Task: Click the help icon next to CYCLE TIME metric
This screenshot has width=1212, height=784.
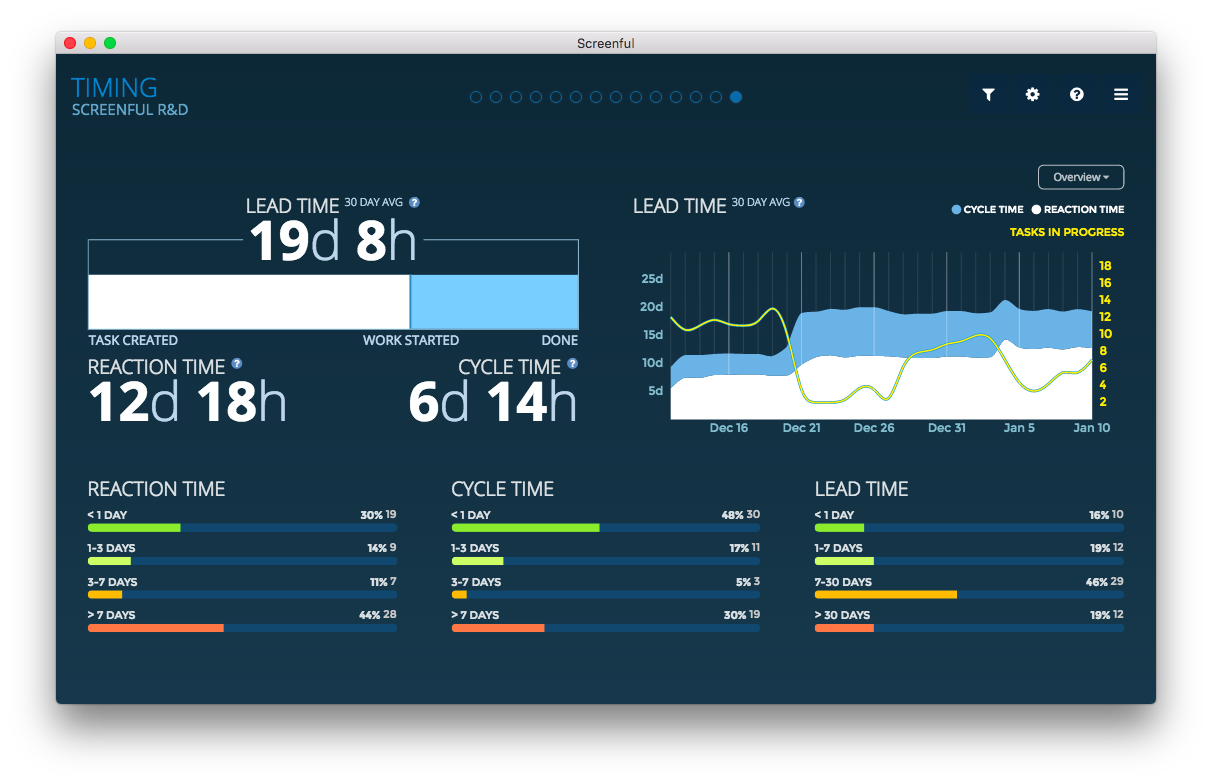Action: click(572, 364)
